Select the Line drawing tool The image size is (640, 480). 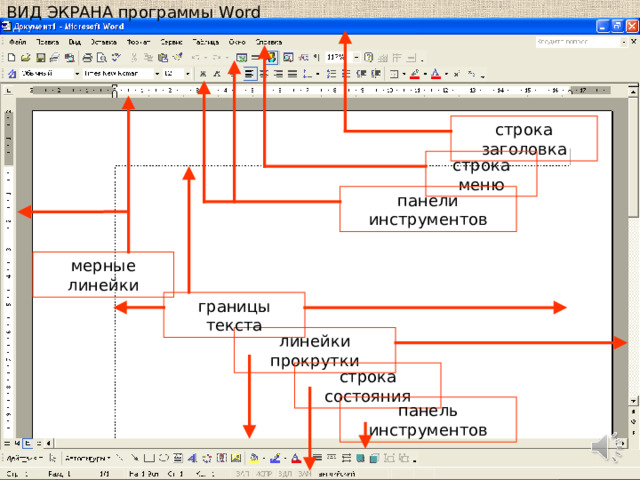click(120, 458)
